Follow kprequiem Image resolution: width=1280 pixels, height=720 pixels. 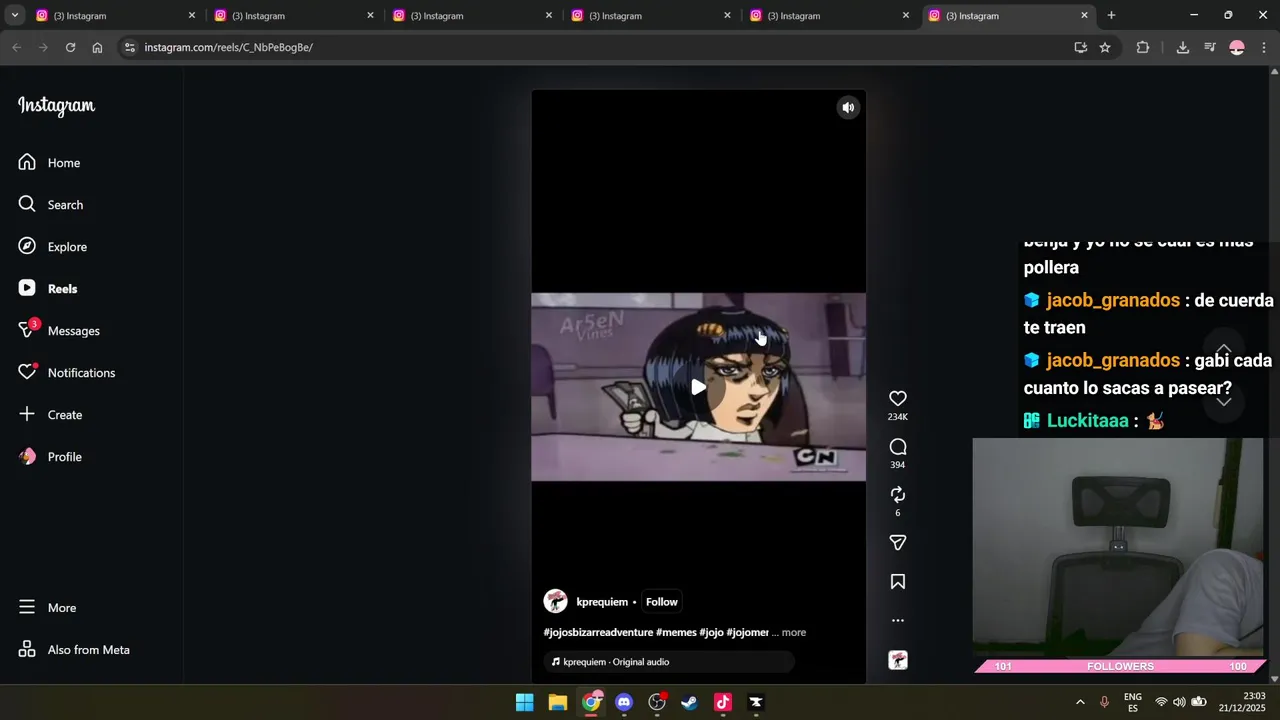(661, 602)
